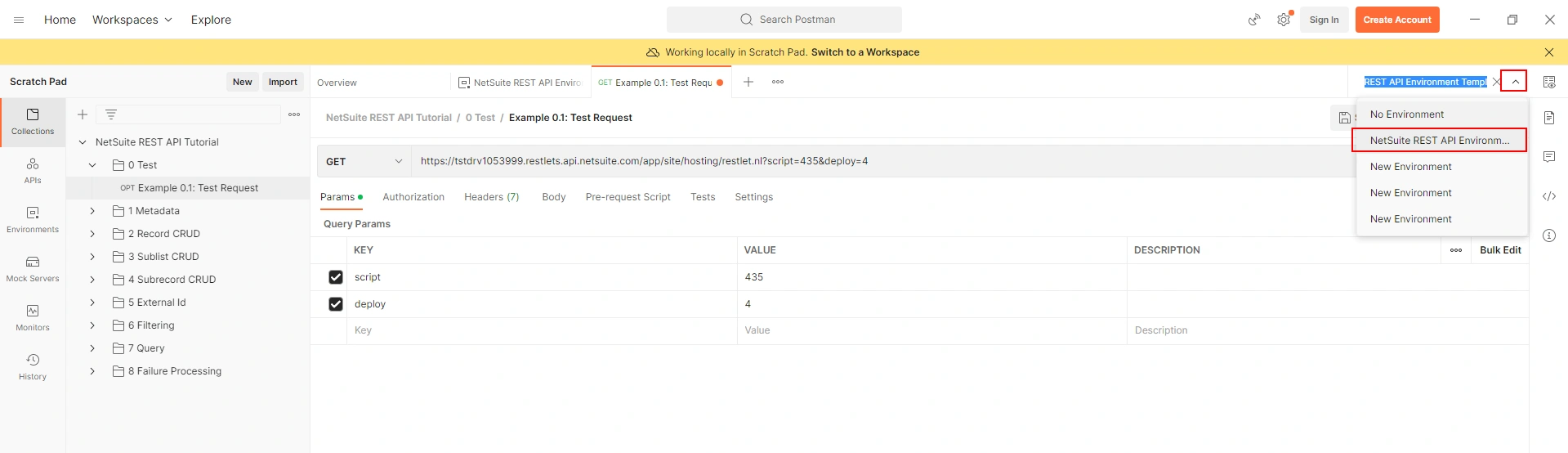Click the Search Postman field

784,20
